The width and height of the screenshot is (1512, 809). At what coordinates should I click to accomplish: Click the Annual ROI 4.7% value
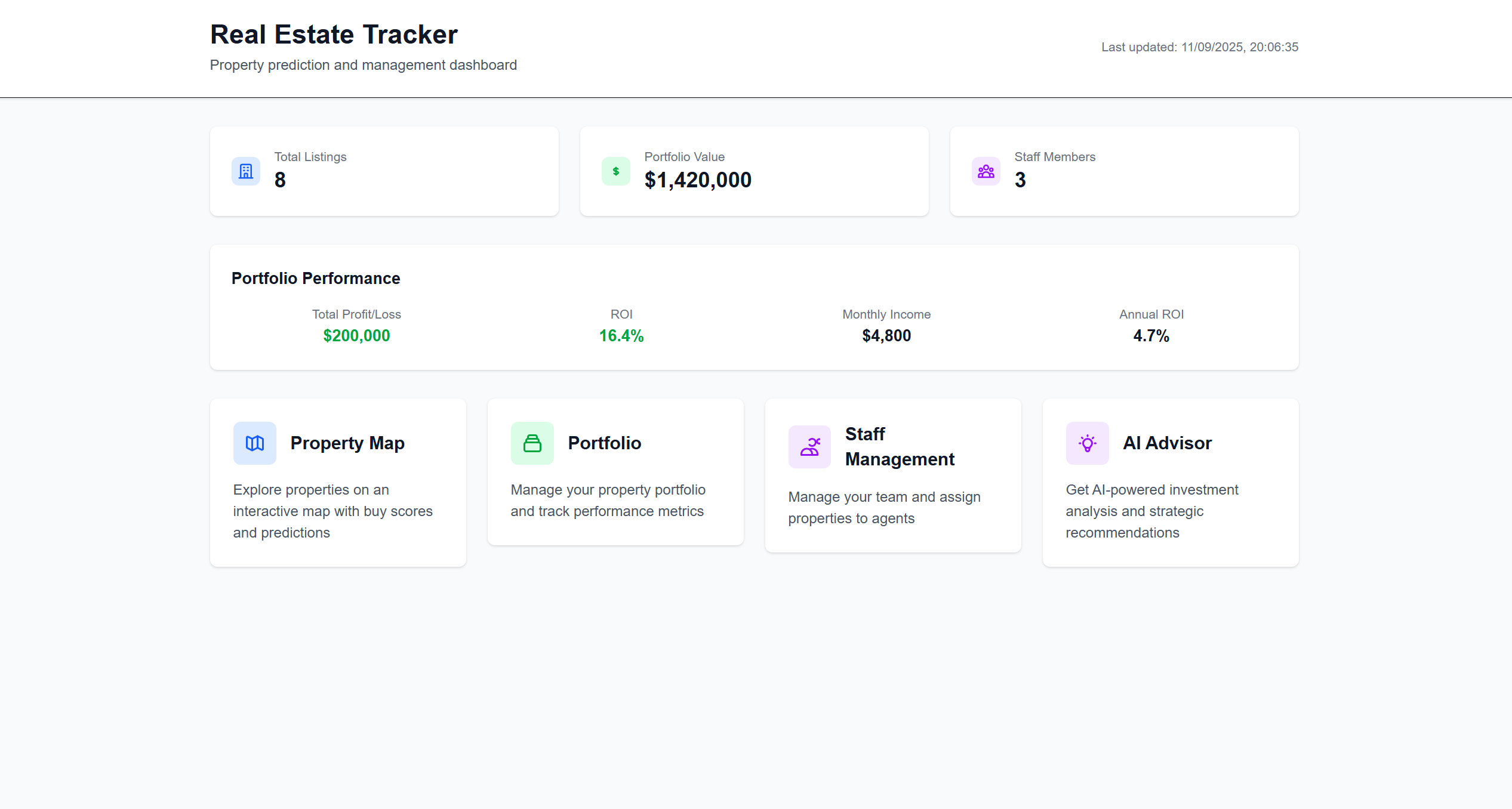tap(1151, 335)
